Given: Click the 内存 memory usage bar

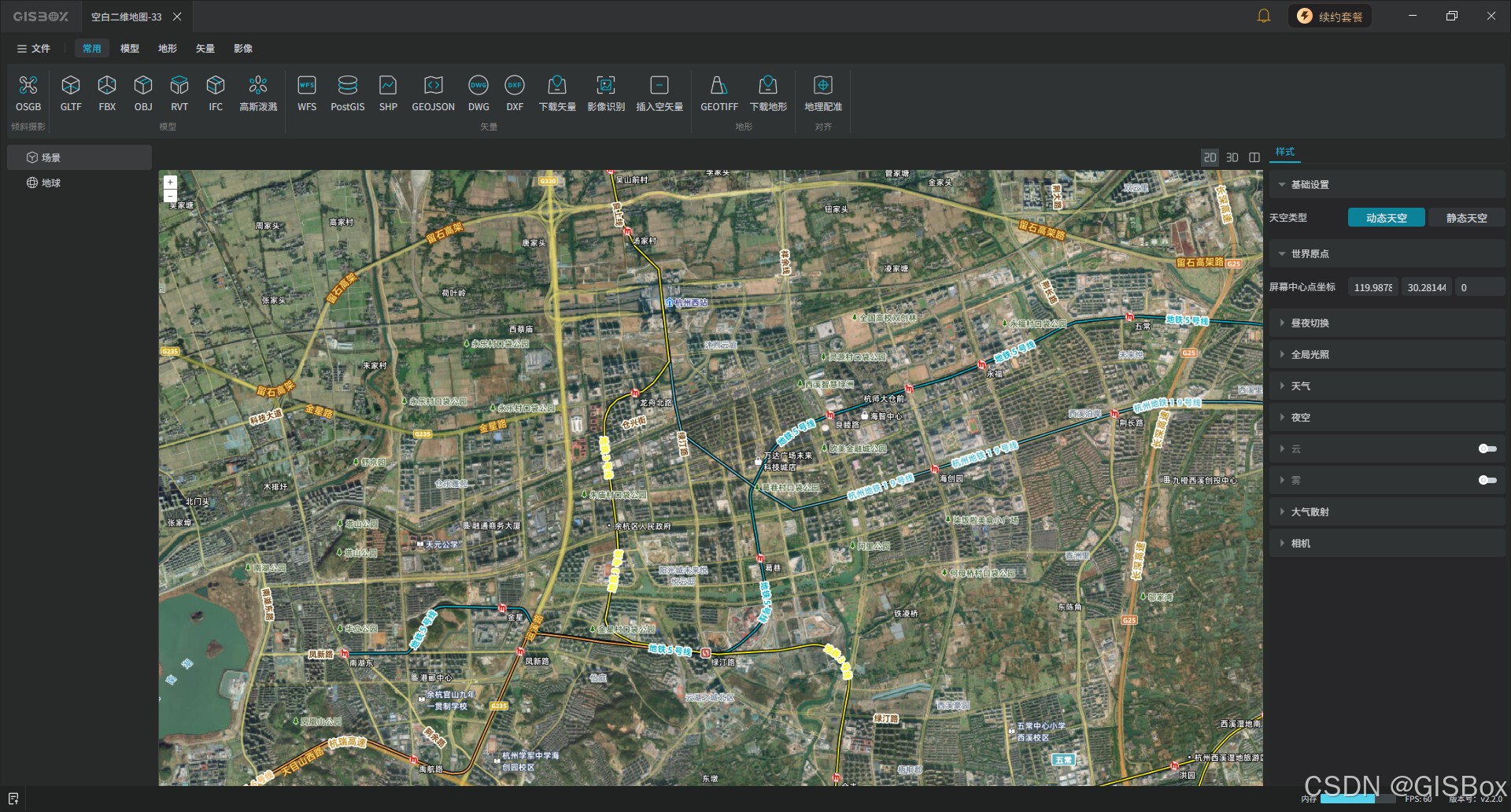Looking at the screenshot, I should click(1357, 799).
